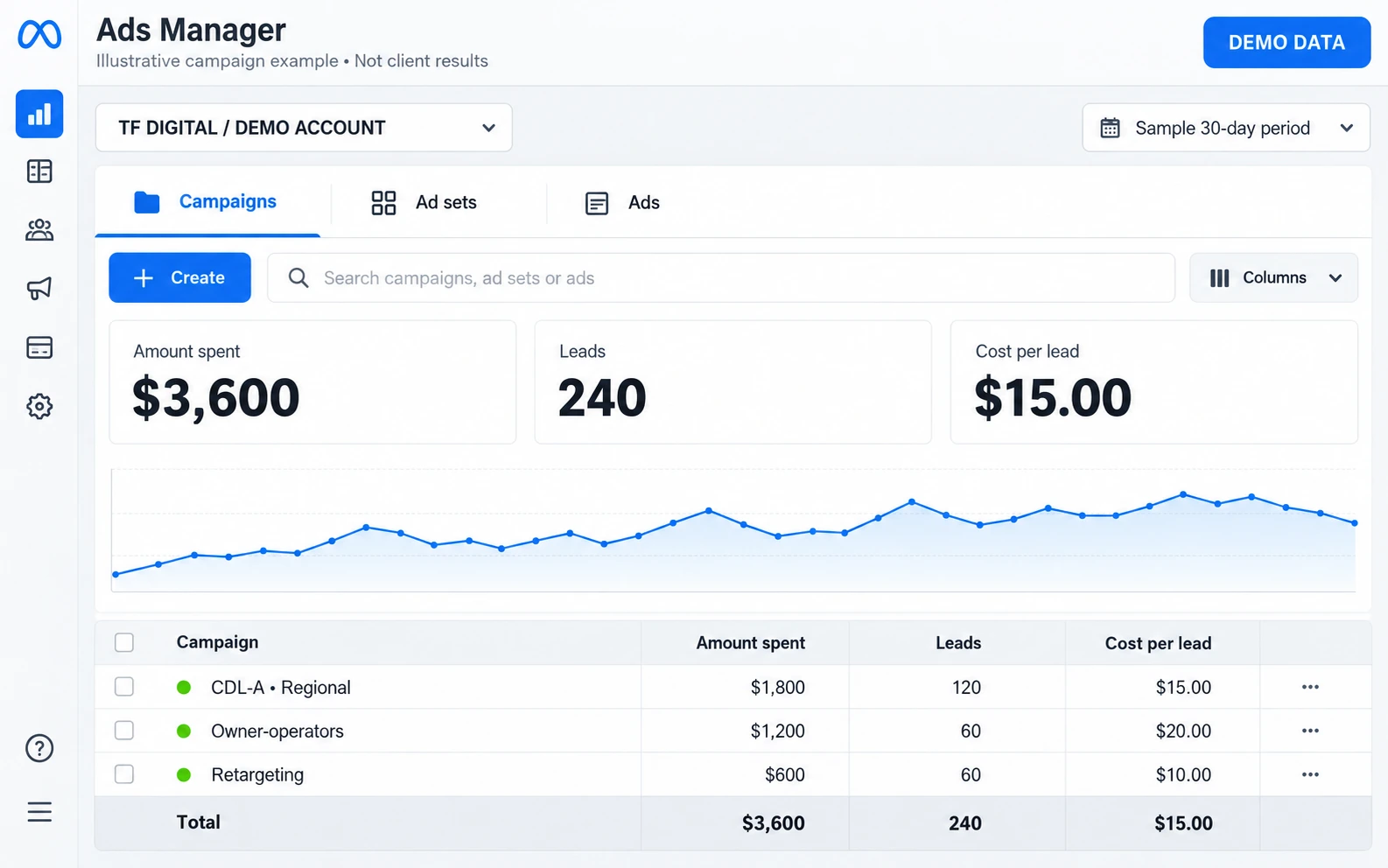Viewport: 1388px width, 868px height.
Task: Check the CDL-A • Regional campaign checkbox
Action: pyautogui.click(x=124, y=687)
